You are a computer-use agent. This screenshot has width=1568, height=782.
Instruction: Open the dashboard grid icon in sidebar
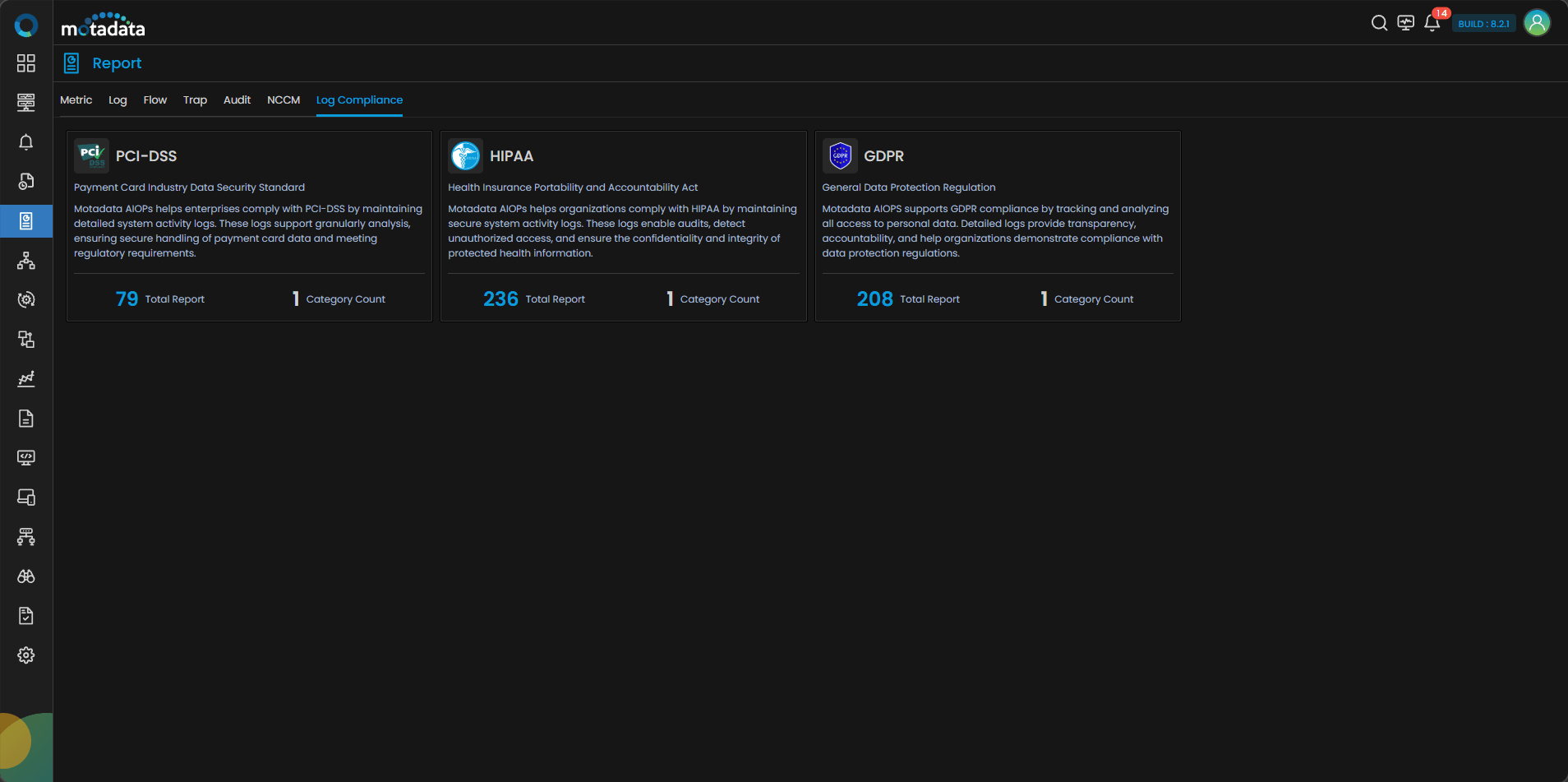pyautogui.click(x=26, y=63)
